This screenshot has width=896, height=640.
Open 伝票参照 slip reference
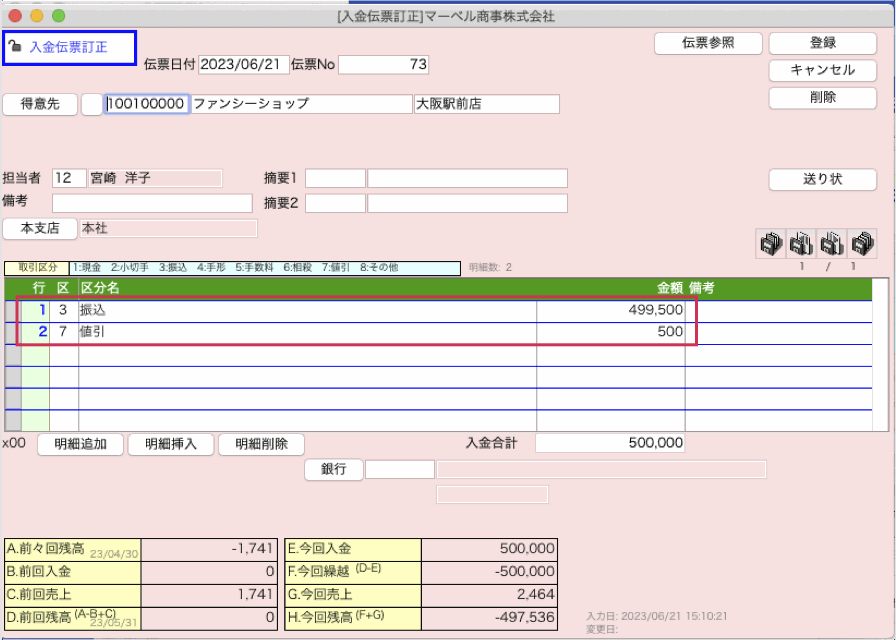[708, 43]
